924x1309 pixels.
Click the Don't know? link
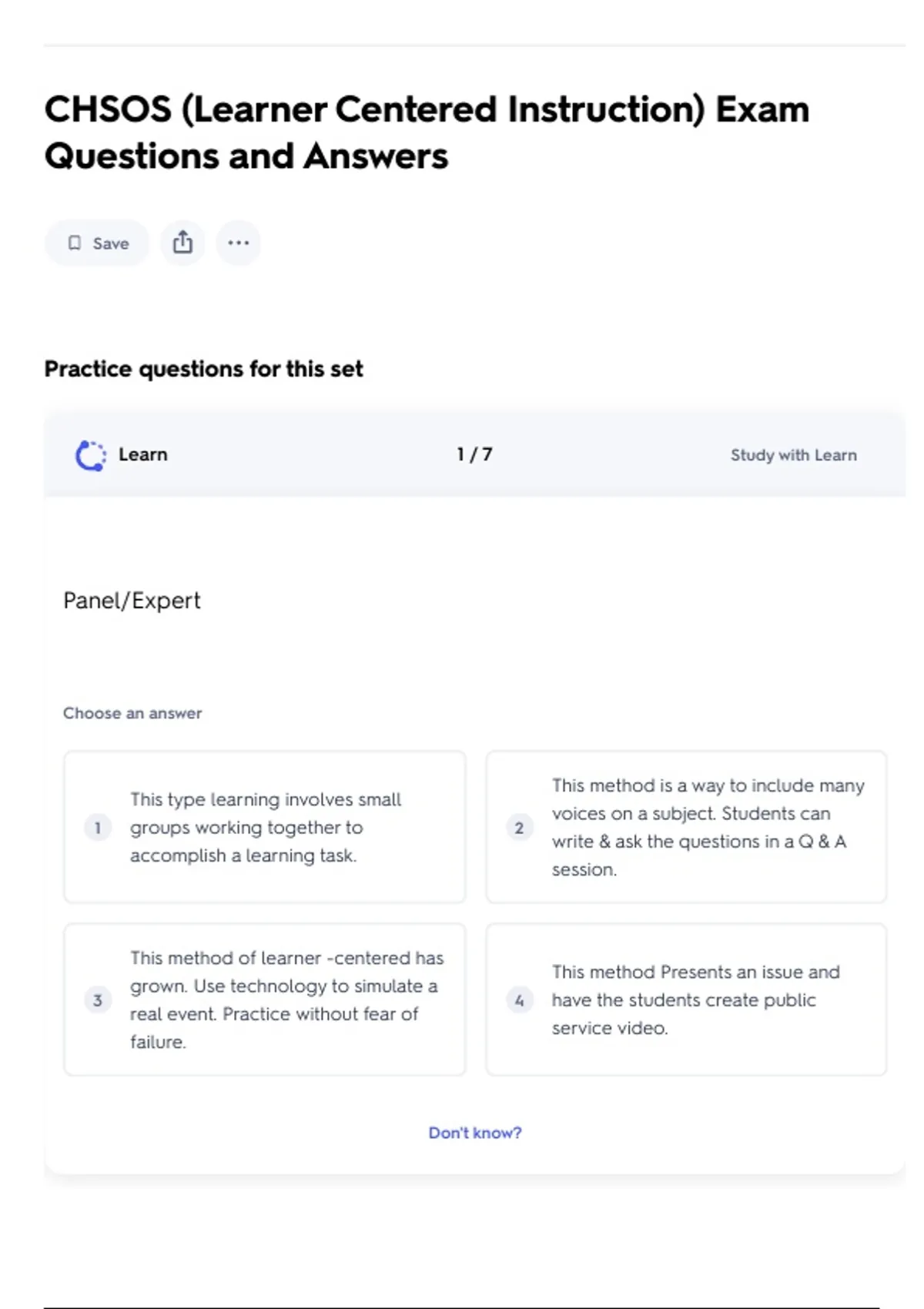(x=474, y=1133)
